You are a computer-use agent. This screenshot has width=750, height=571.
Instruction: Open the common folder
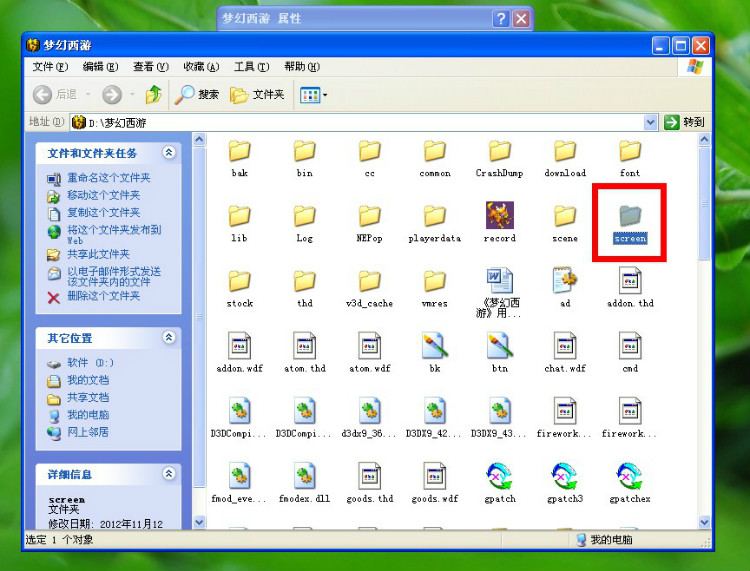(x=434, y=158)
